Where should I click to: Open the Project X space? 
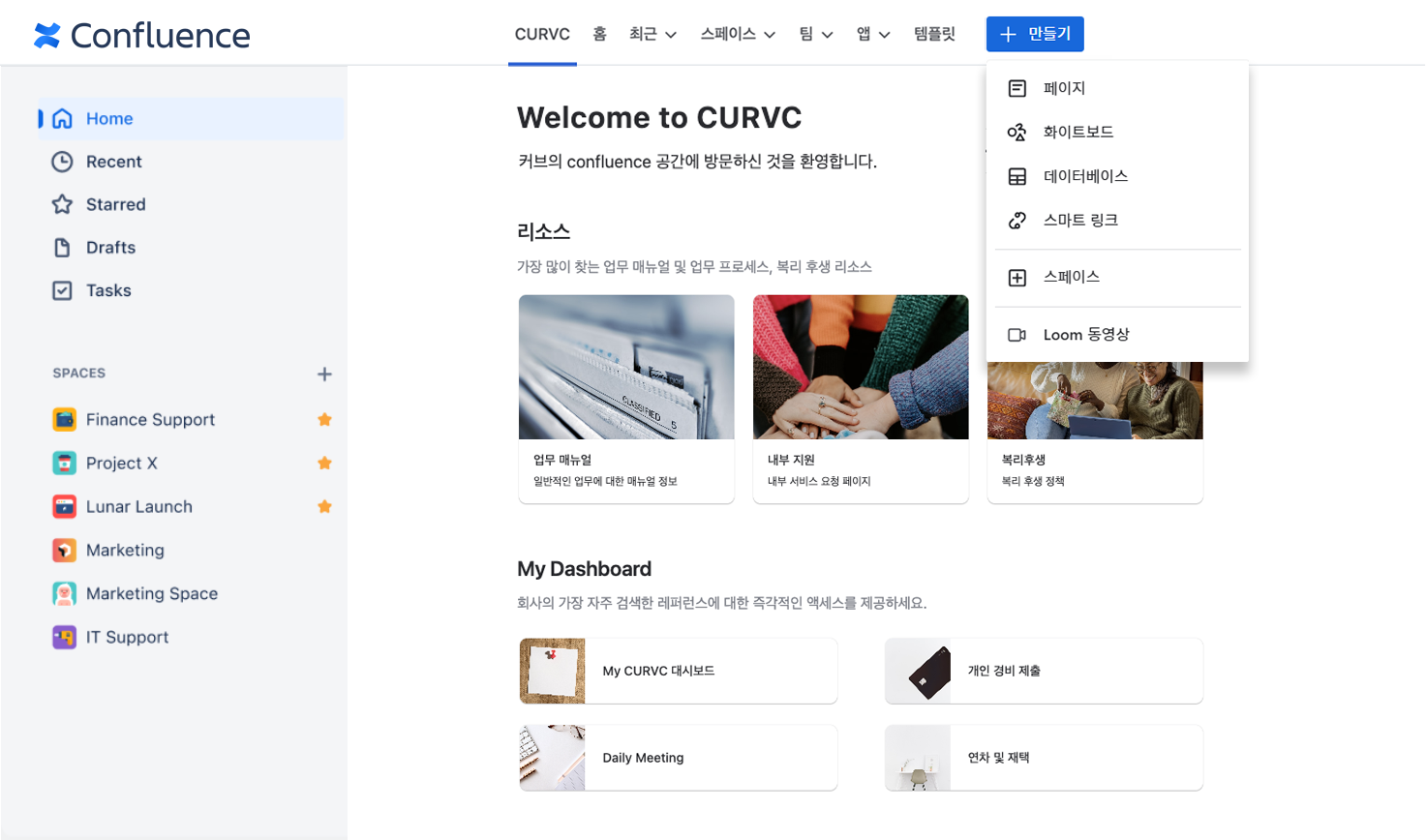point(122,463)
